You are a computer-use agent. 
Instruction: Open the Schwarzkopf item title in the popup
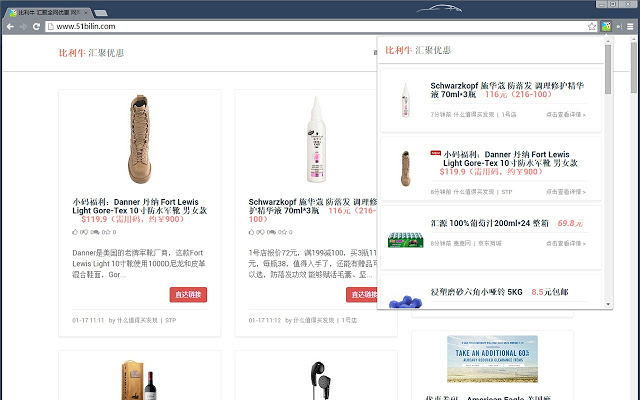(x=507, y=90)
